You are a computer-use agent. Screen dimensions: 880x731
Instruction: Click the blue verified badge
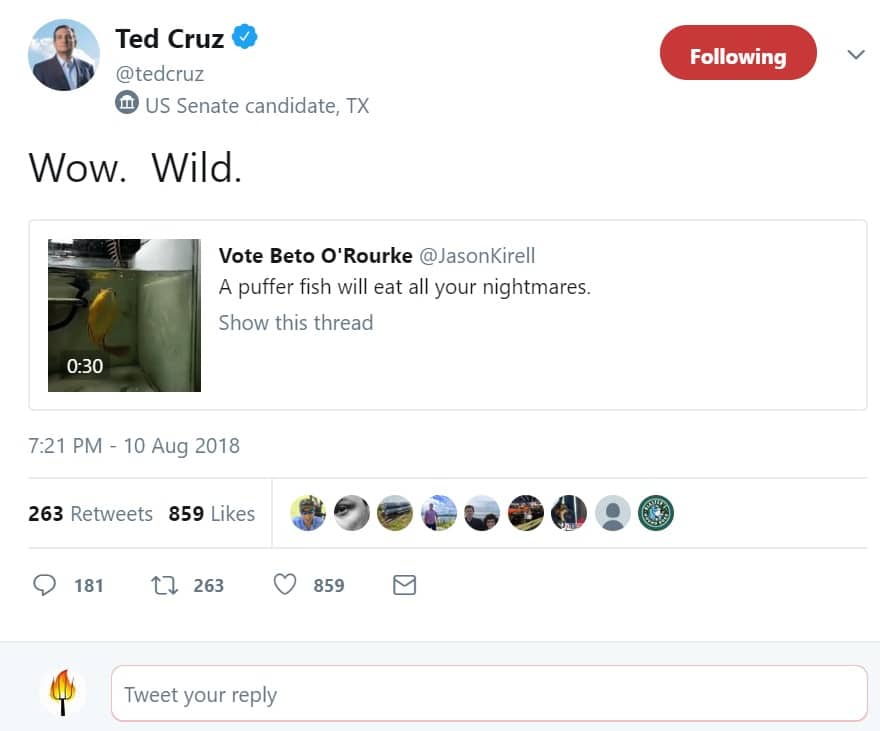tap(245, 37)
